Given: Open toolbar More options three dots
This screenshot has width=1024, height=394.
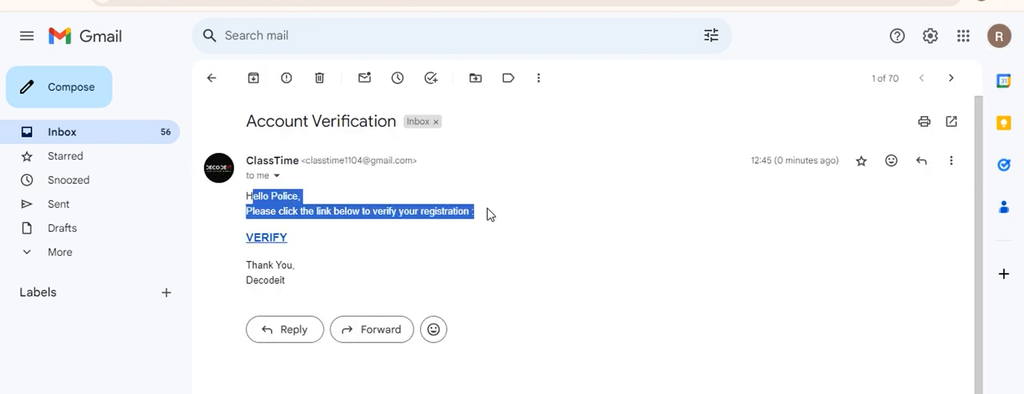Looking at the screenshot, I should pyautogui.click(x=538, y=78).
